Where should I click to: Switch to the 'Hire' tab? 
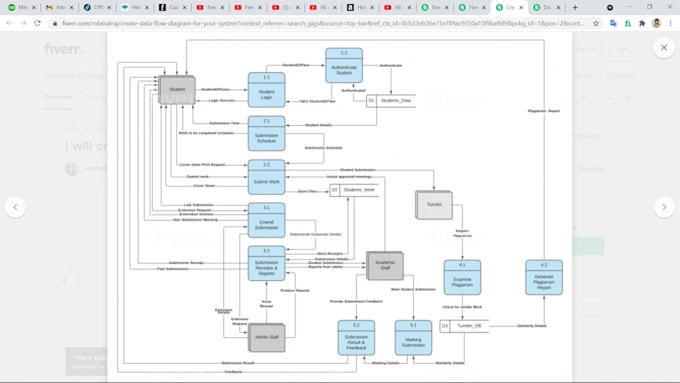pyautogui.click(x=135, y=7)
